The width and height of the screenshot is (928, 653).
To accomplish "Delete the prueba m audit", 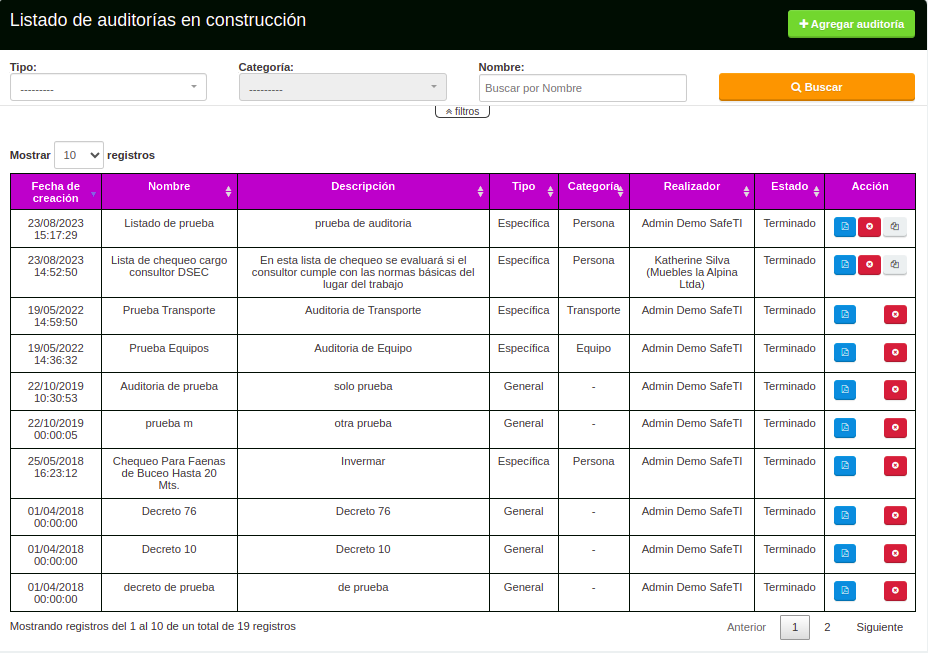I will click(x=895, y=427).
